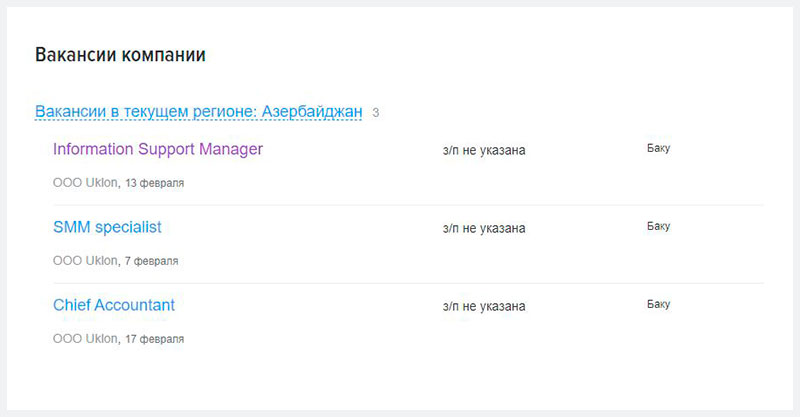800x417 pixels.
Task: Select Баку in the SMM specialist row
Action: (659, 227)
